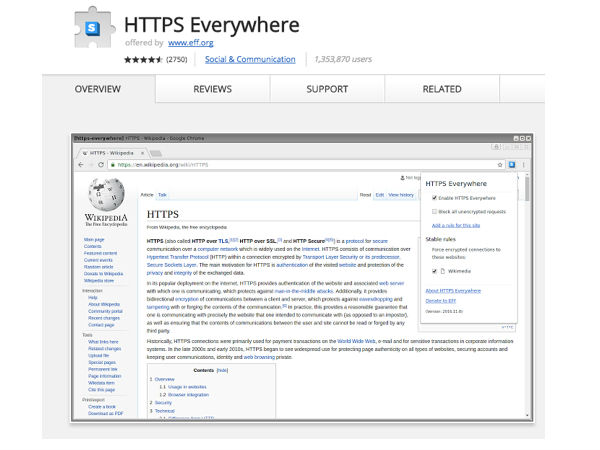Open the SUPPORT tab
Image resolution: width=600 pixels, height=450 pixels.
pyautogui.click(x=327, y=89)
